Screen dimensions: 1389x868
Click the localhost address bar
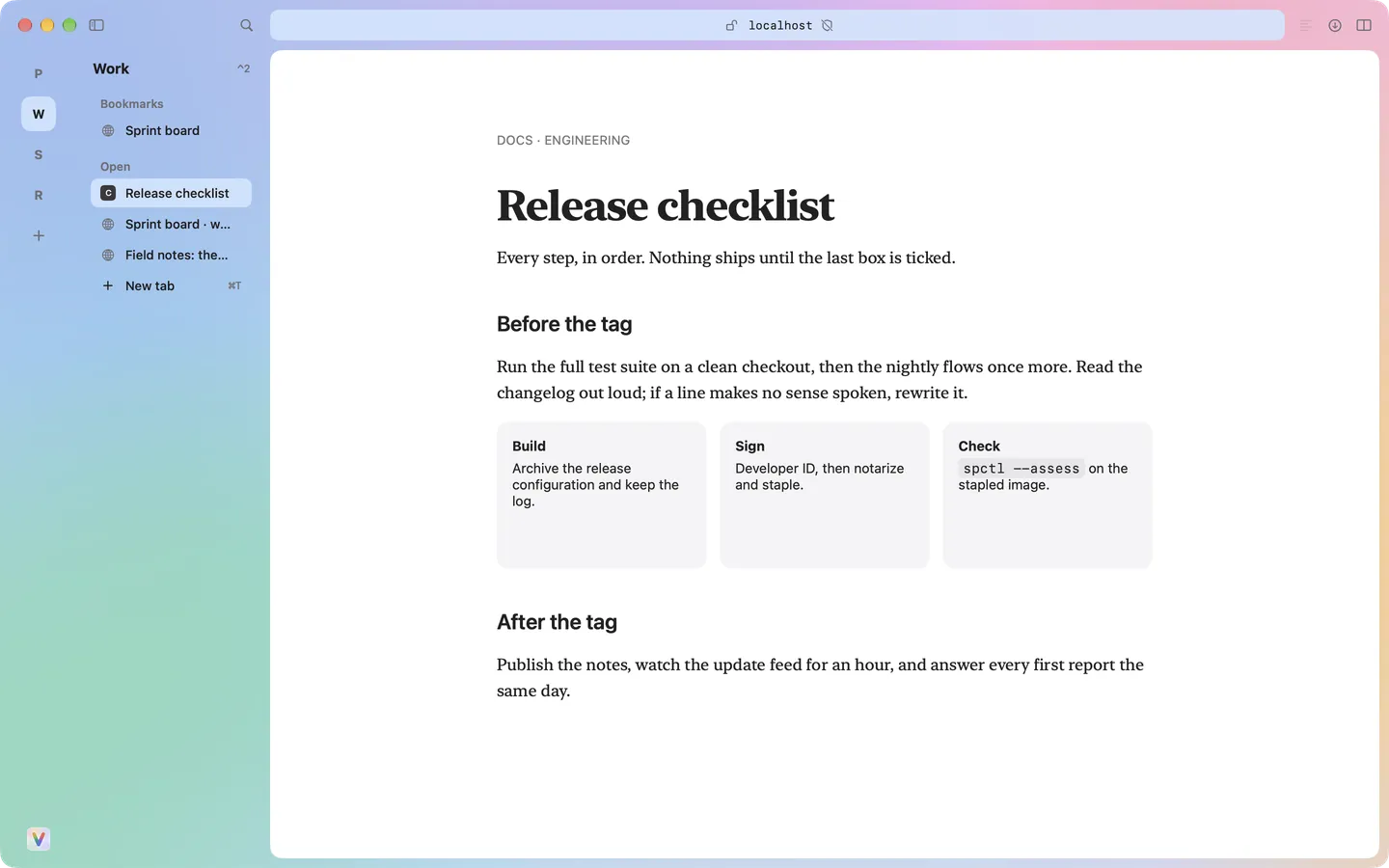pos(777,25)
